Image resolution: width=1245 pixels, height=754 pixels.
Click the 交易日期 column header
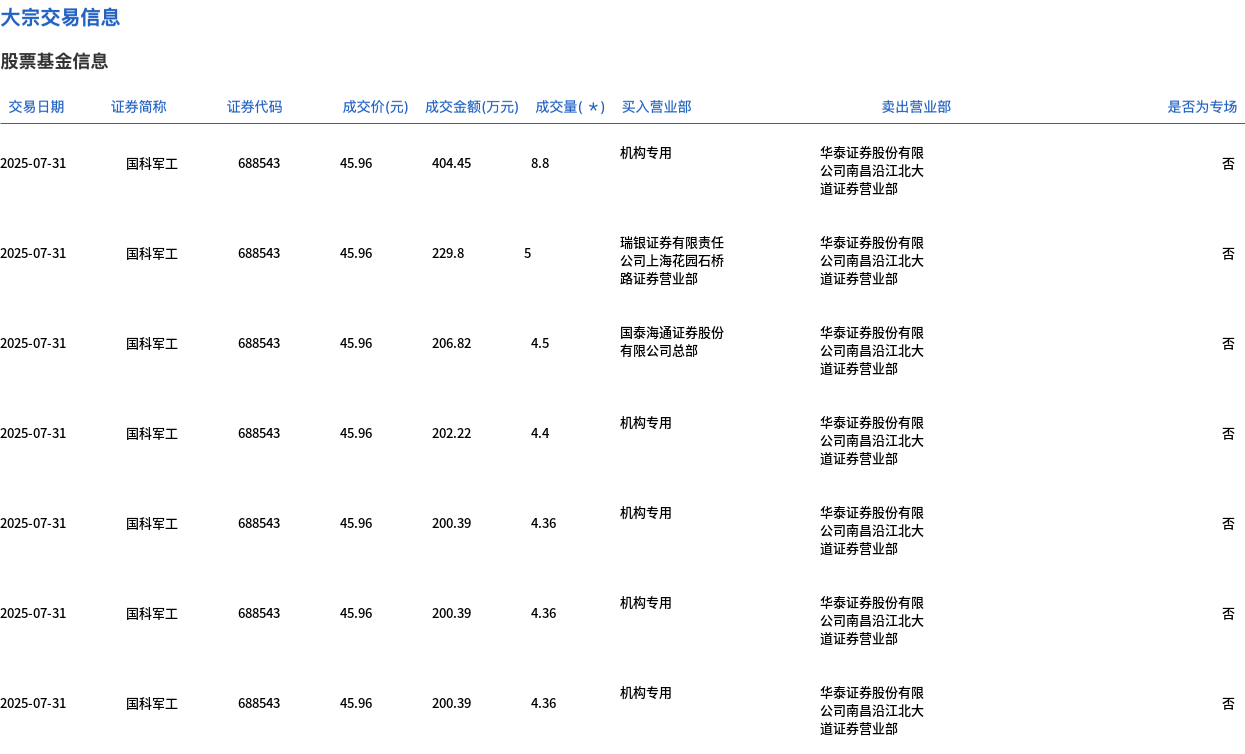(x=36, y=107)
